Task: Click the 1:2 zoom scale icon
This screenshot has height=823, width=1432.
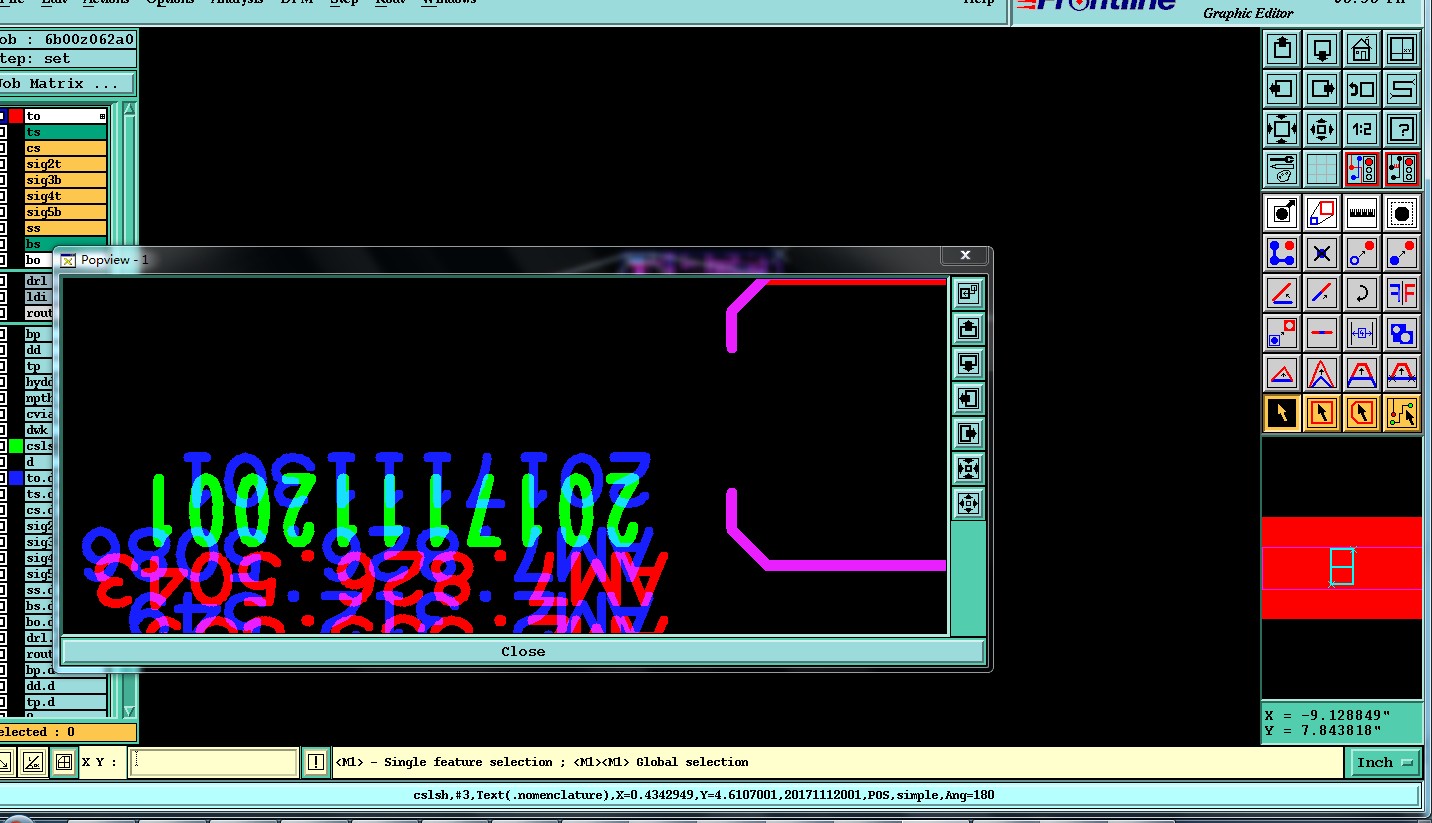Action: [x=1362, y=129]
